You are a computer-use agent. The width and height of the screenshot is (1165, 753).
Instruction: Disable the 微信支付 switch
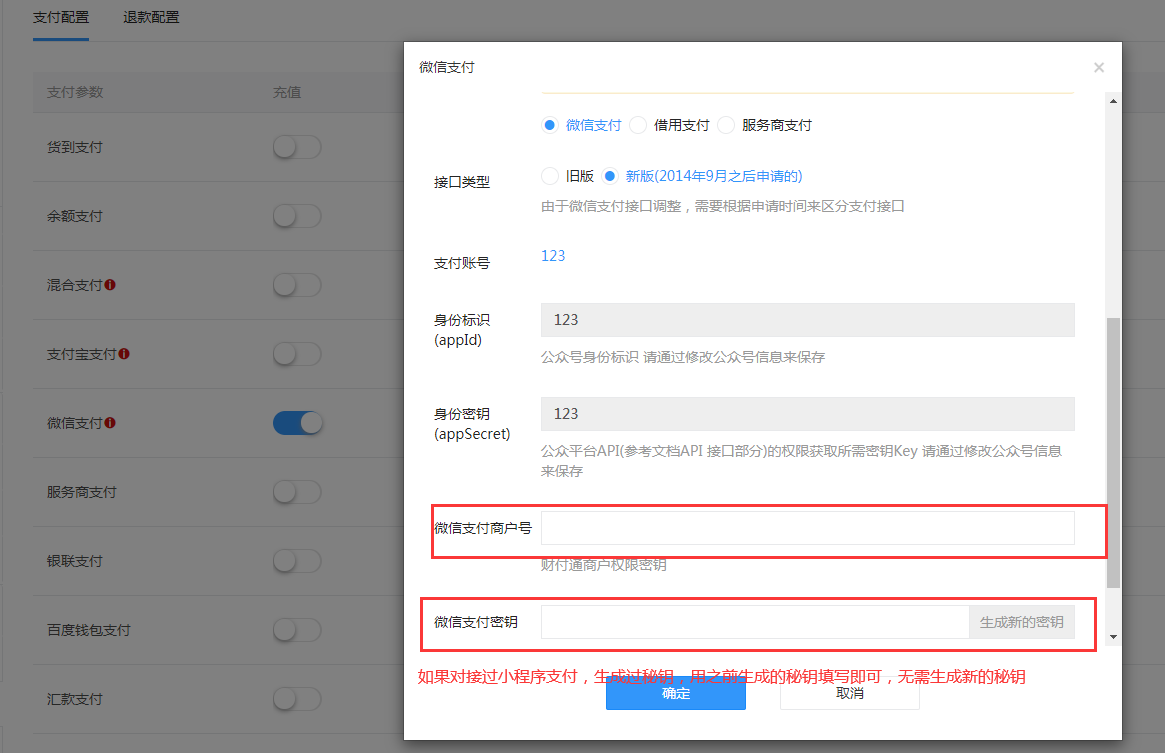(297, 423)
